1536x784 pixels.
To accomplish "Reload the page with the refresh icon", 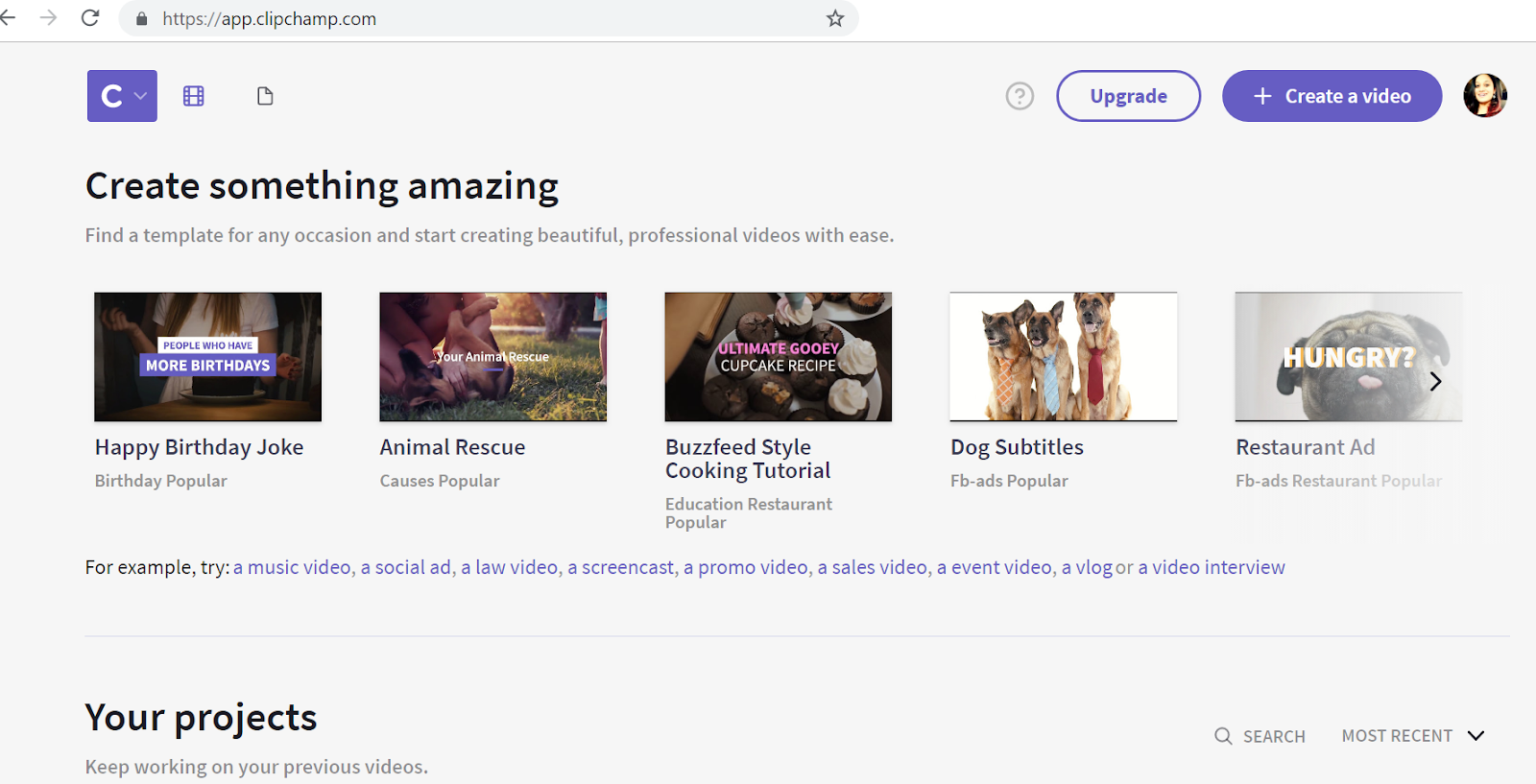I will coord(90,18).
